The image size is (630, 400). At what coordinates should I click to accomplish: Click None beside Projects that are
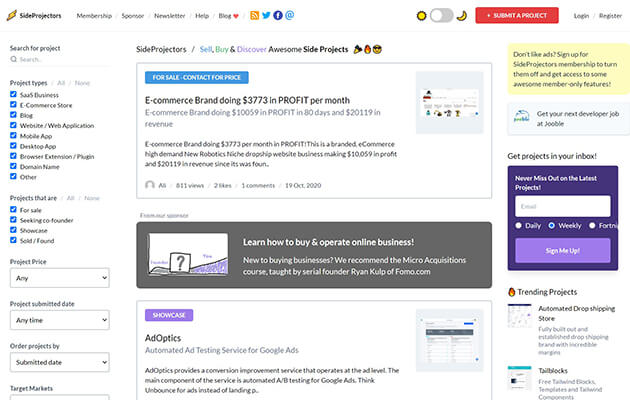pyautogui.click(x=92, y=198)
